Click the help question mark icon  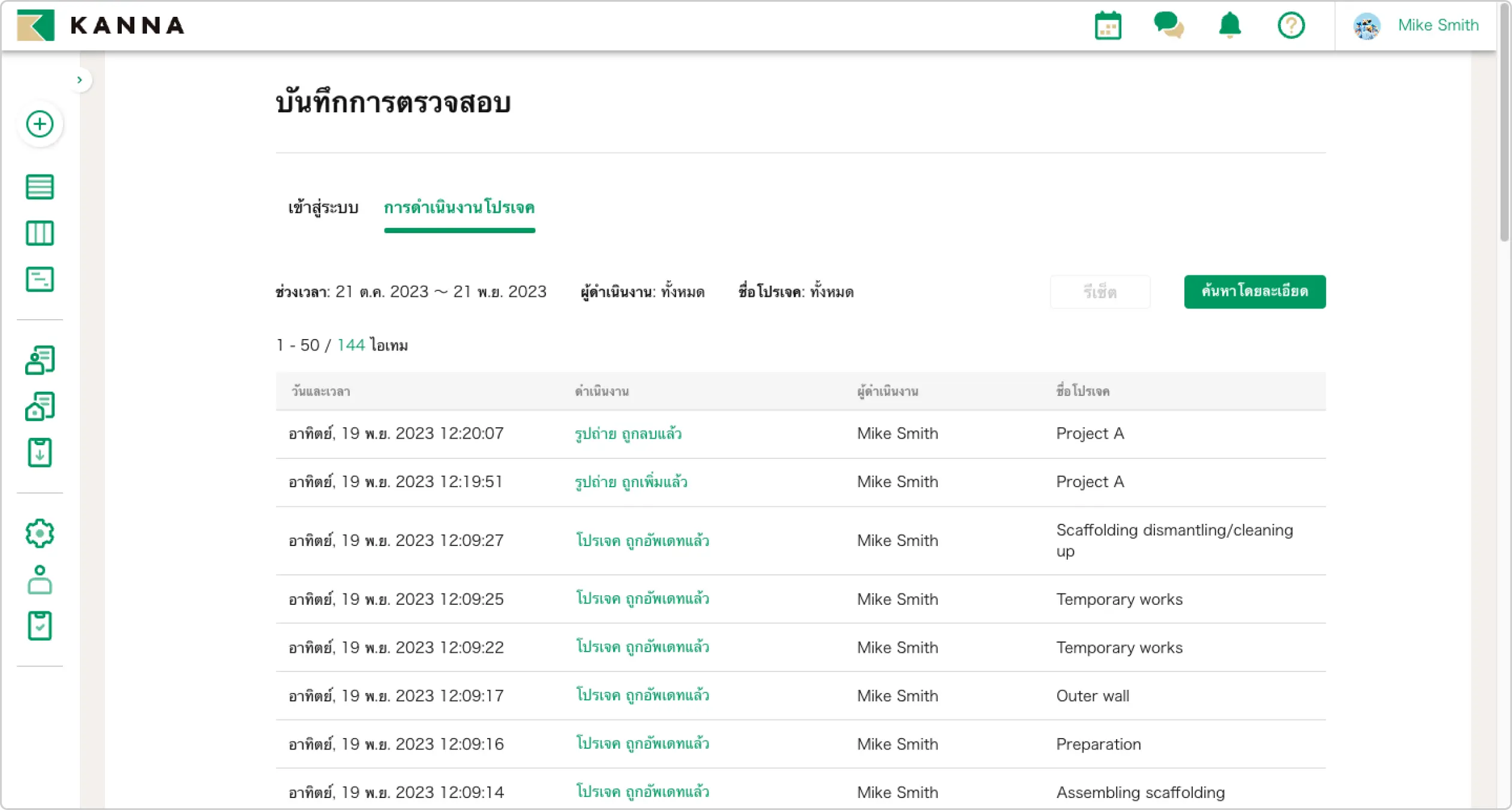1291,26
